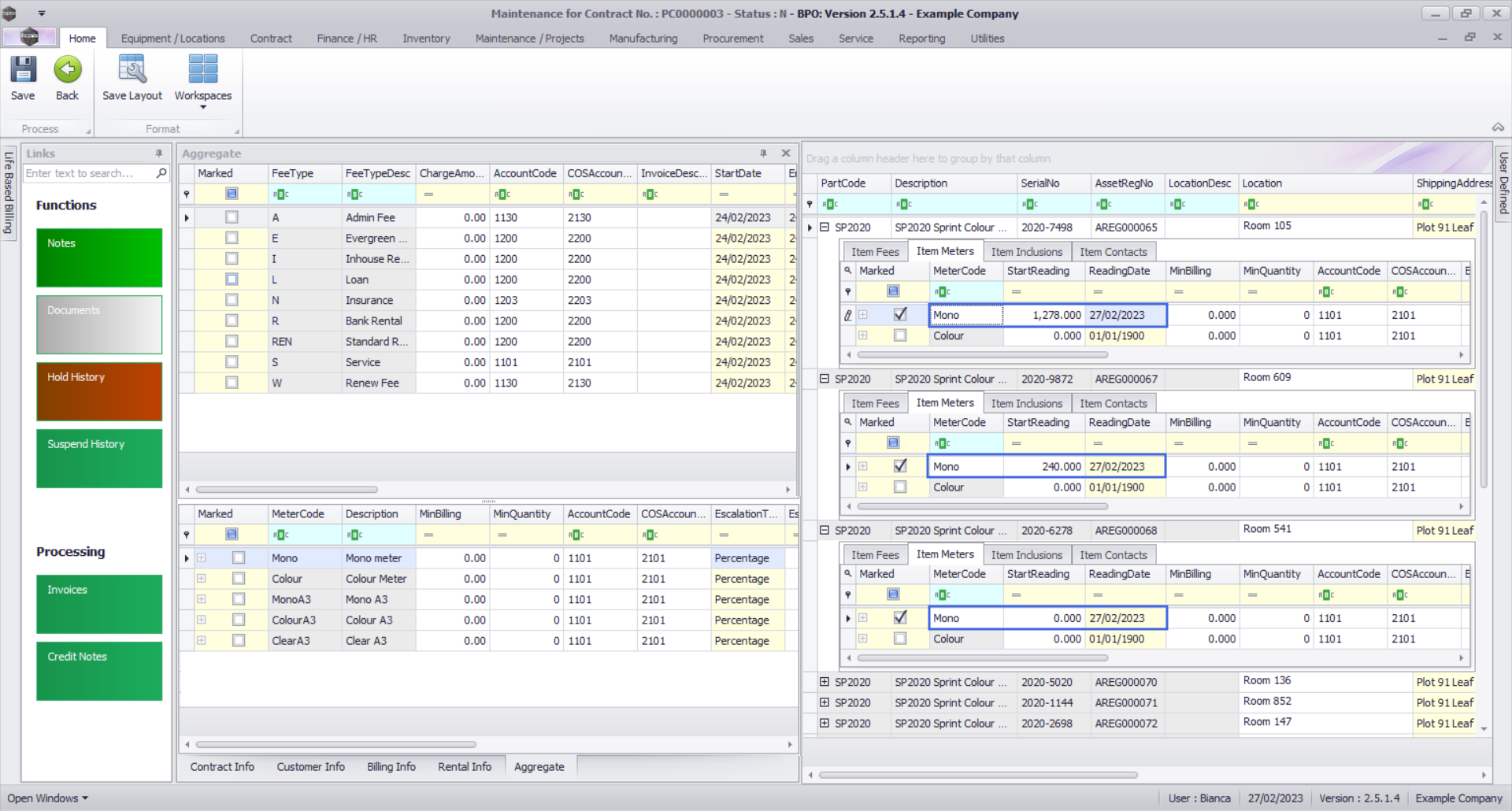Click the Links search text field
This screenshot has width=1512, height=811.
coord(87,173)
